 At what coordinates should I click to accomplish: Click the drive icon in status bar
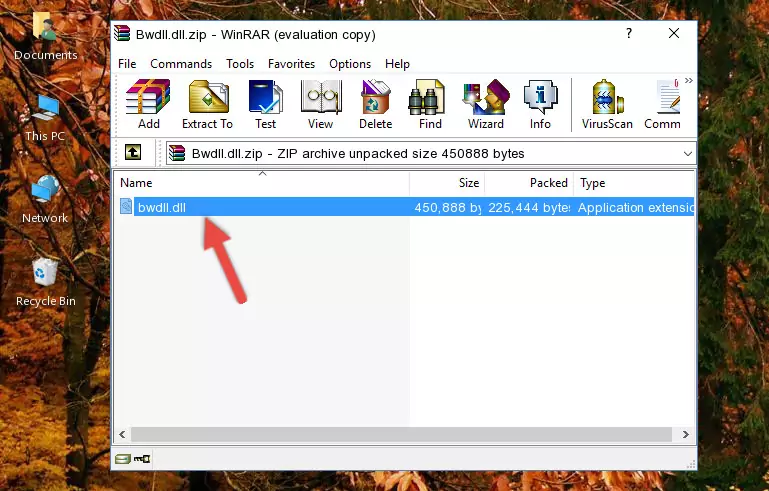[123, 459]
